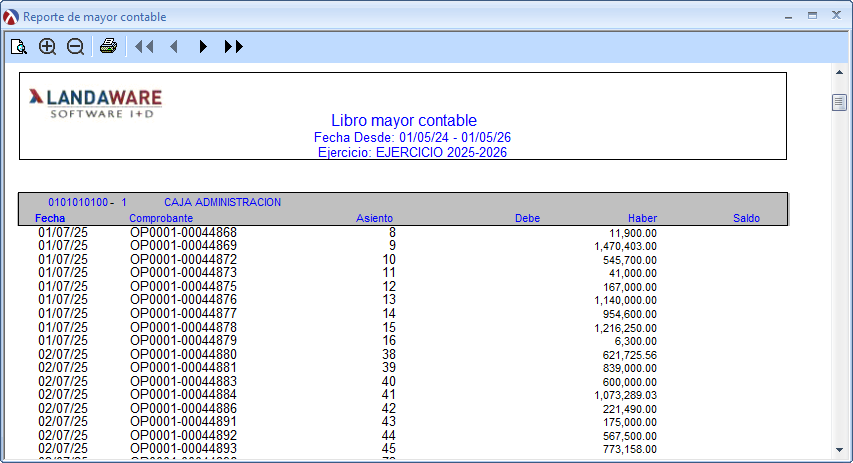Click the scrollbar down arrow

pyautogui.click(x=839, y=450)
